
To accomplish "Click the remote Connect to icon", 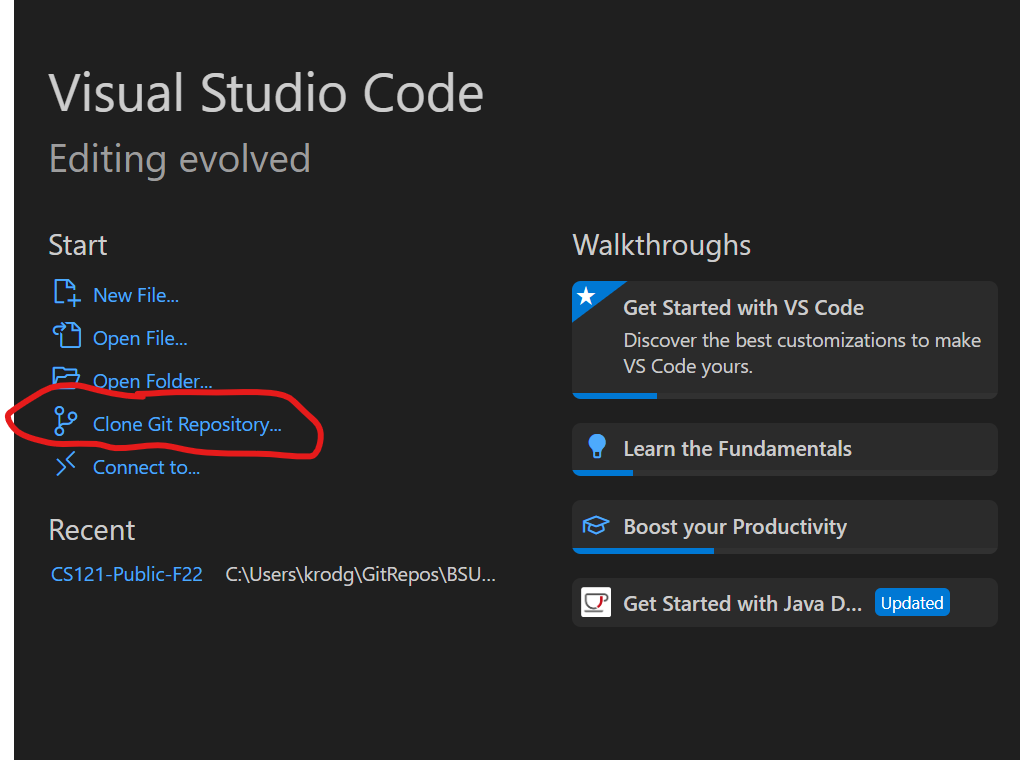I will 66,465.
